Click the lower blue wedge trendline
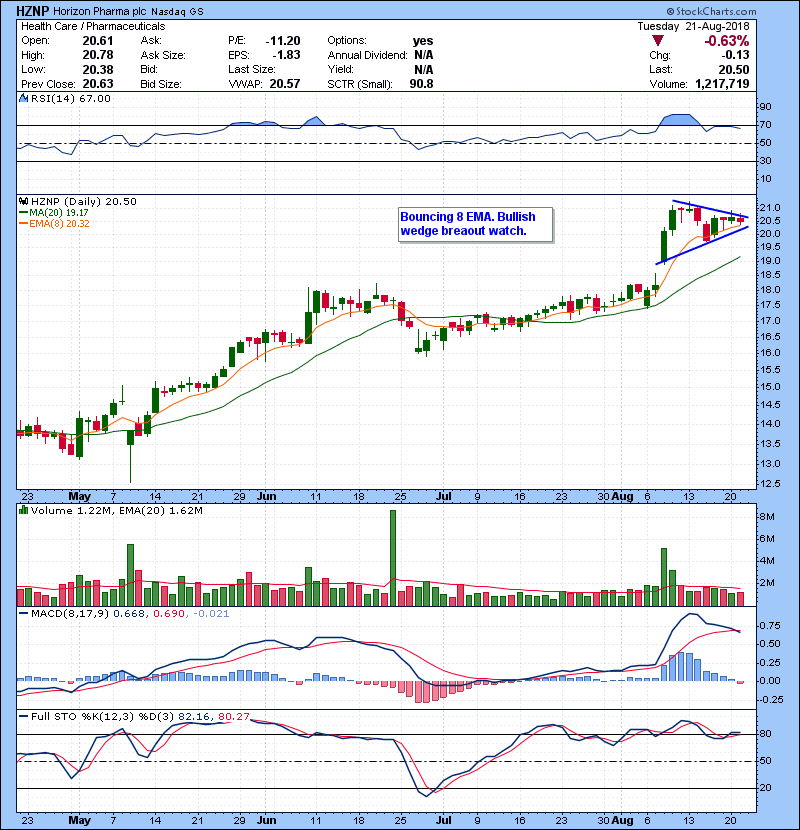The height and width of the screenshot is (830, 800). (x=702, y=245)
